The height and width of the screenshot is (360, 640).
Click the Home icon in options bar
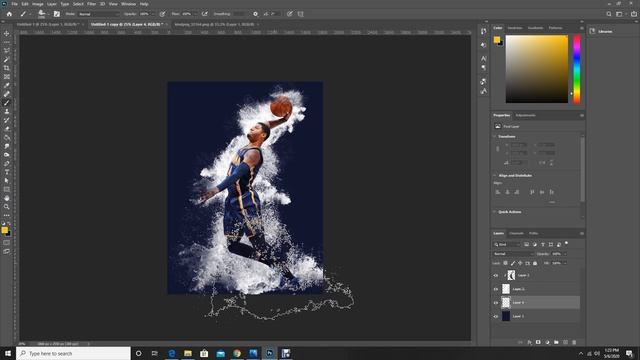(9, 14)
